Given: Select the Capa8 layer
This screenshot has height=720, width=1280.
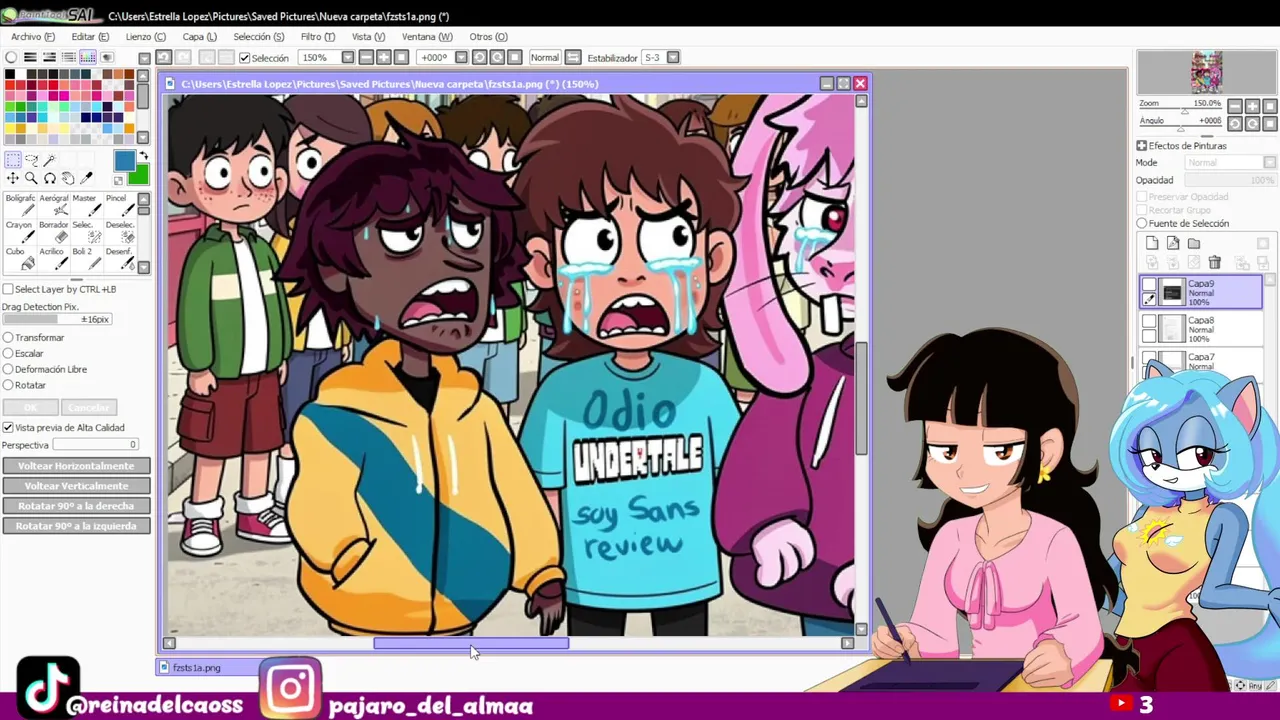Looking at the screenshot, I should 1201,329.
